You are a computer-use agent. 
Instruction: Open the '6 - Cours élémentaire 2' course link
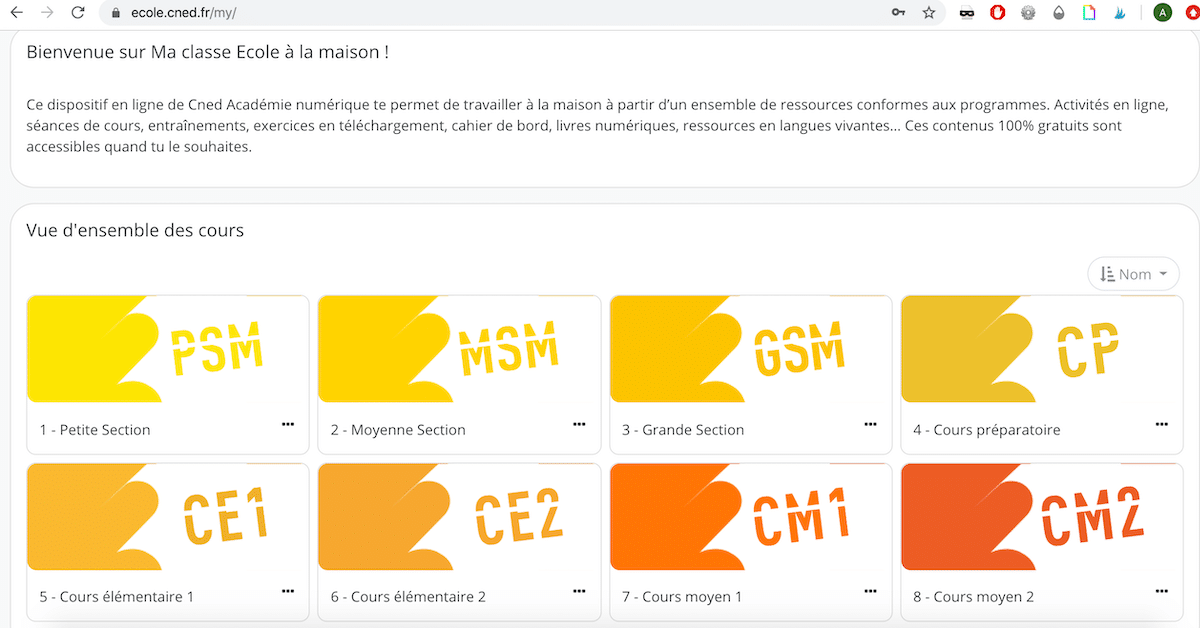click(x=408, y=597)
